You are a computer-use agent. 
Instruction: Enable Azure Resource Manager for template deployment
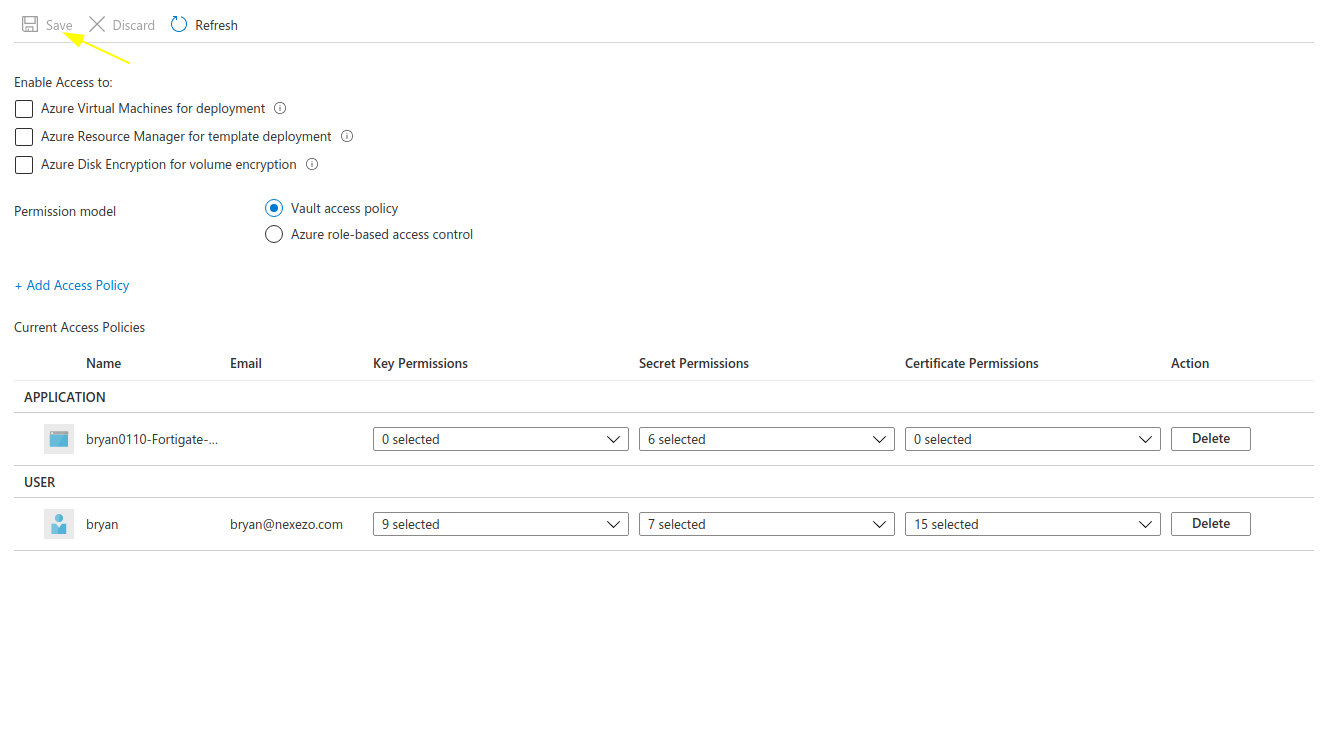(24, 137)
